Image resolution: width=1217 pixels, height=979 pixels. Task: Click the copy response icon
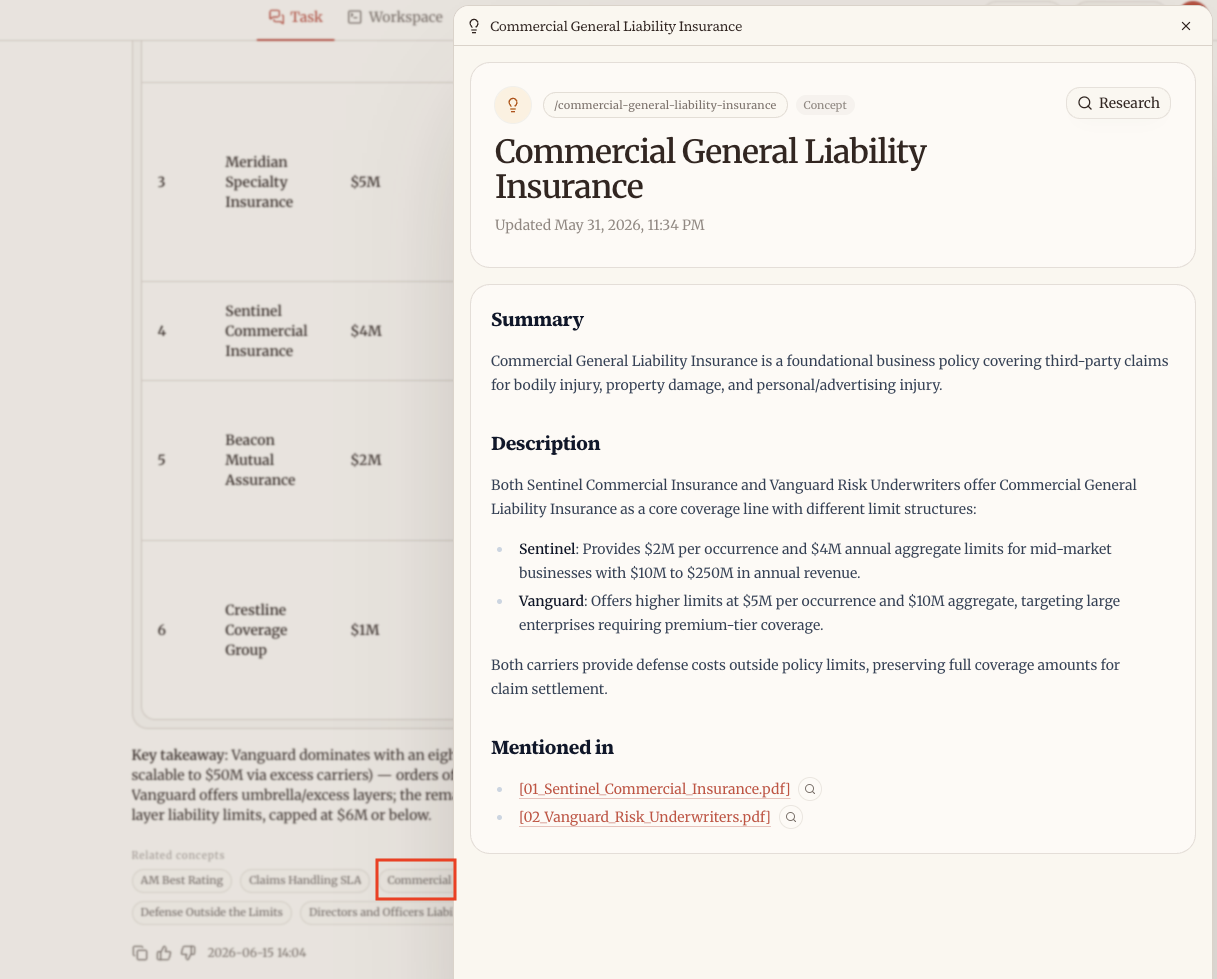140,953
